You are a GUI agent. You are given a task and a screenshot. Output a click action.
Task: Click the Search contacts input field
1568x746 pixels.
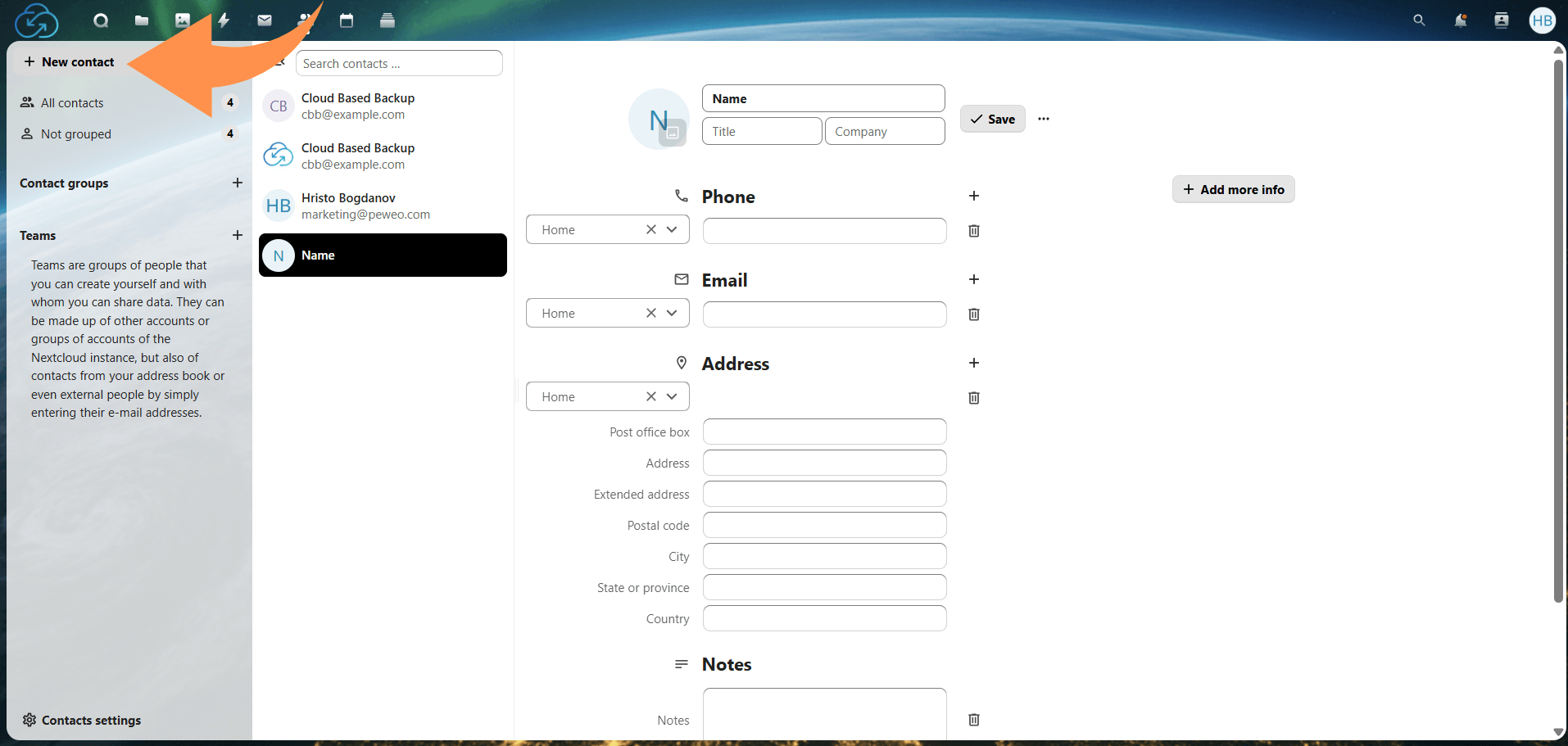[x=399, y=63]
